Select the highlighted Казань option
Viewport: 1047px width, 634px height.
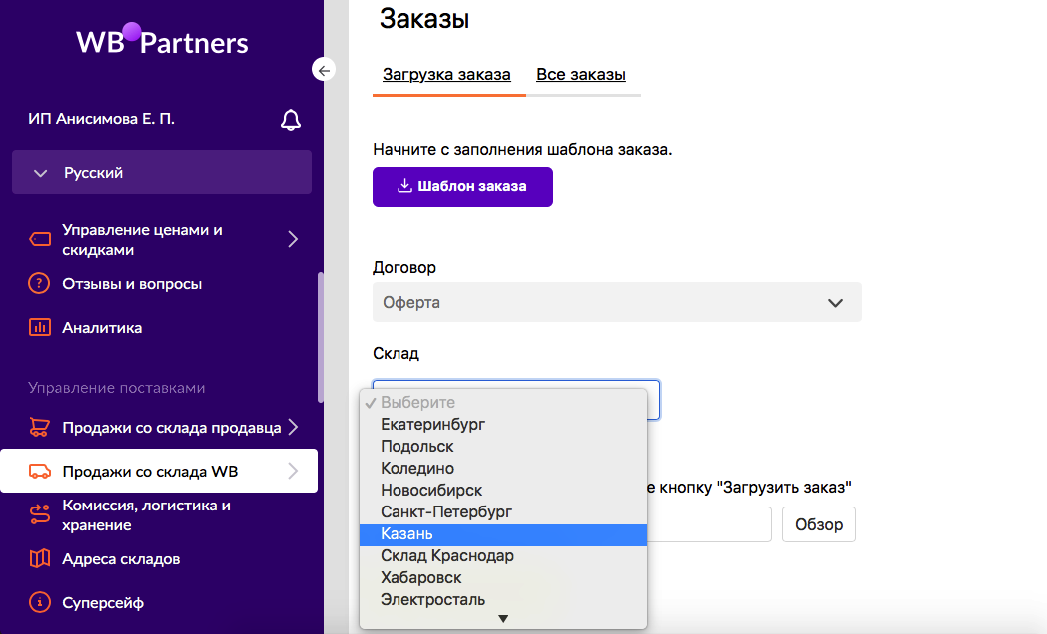coord(503,534)
